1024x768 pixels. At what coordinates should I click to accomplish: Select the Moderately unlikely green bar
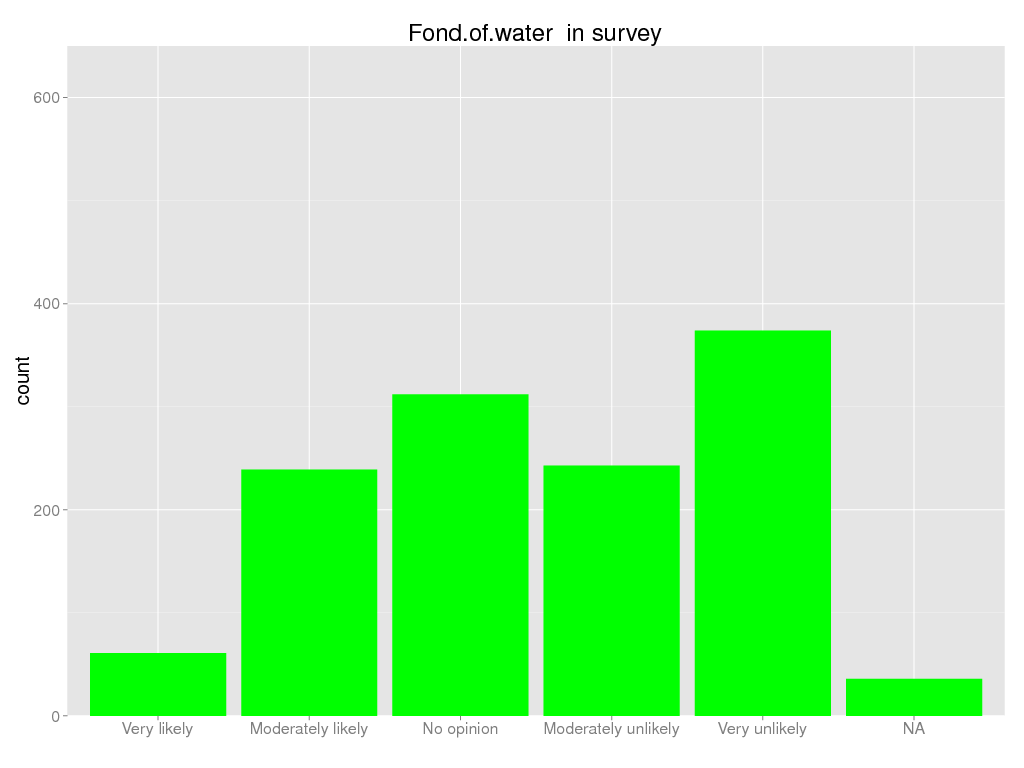[611, 590]
